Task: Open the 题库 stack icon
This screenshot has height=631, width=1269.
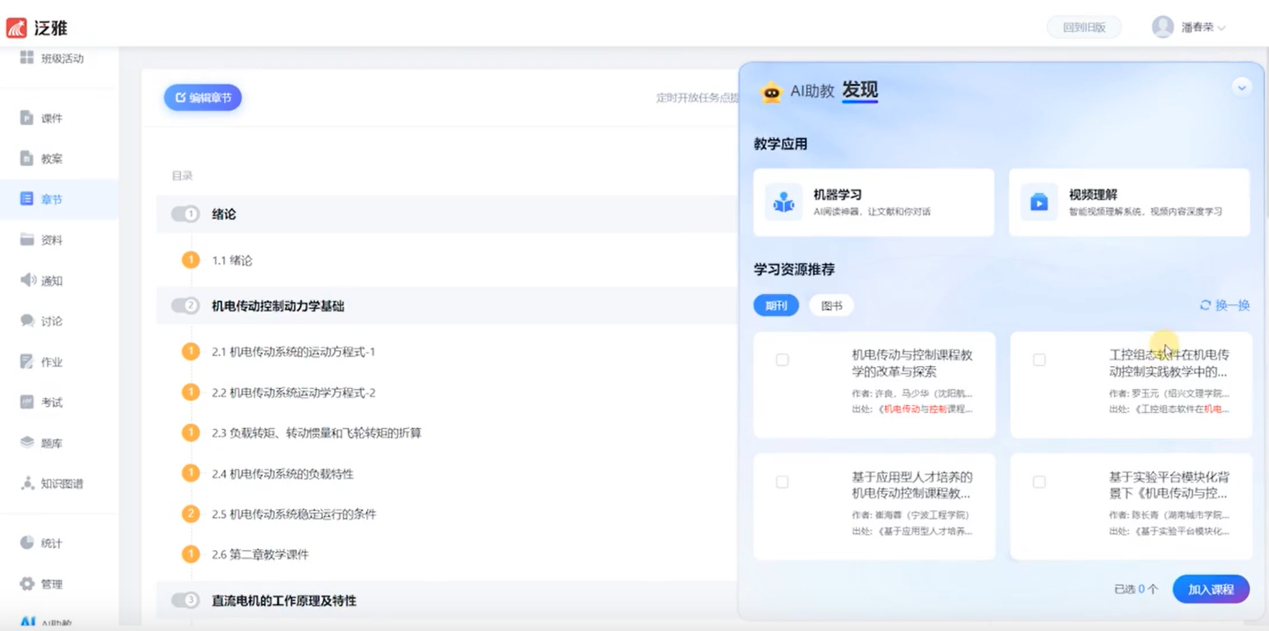Action: [27, 442]
